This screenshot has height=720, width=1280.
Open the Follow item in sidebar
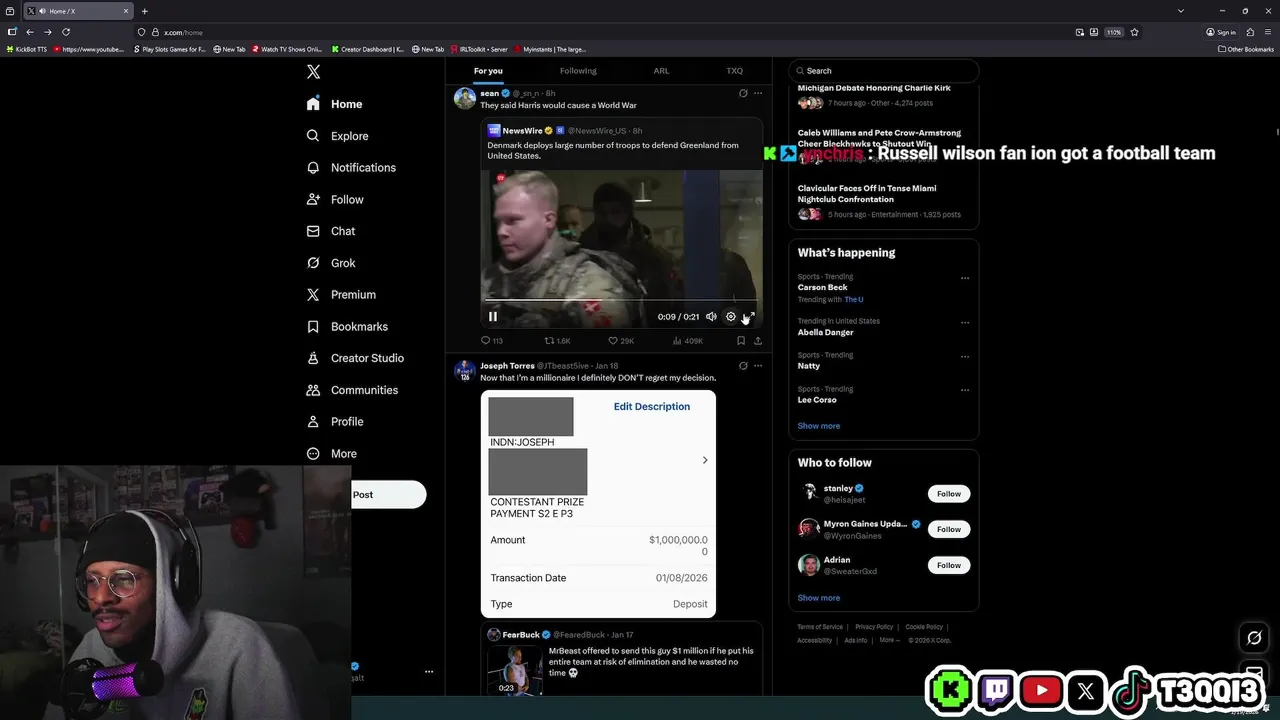click(335, 200)
